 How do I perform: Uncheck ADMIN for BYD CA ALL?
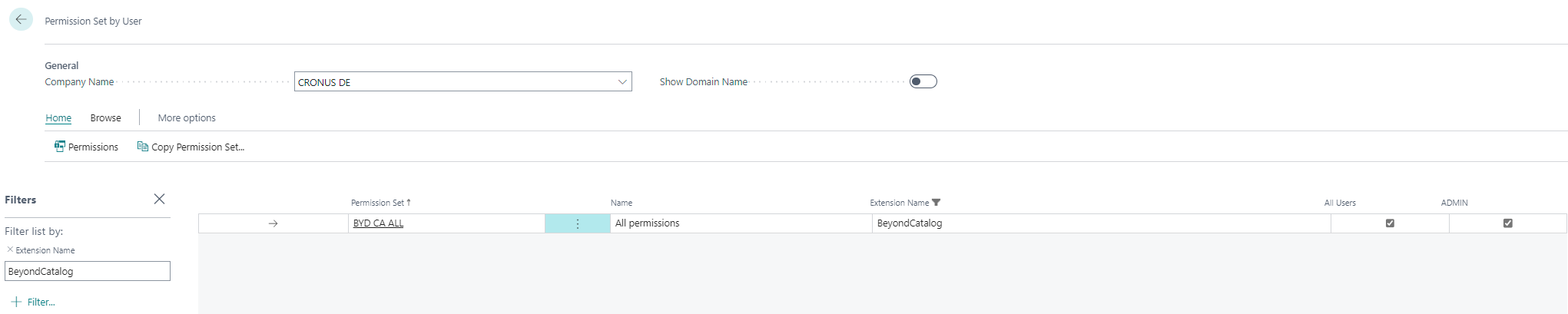point(1507,223)
